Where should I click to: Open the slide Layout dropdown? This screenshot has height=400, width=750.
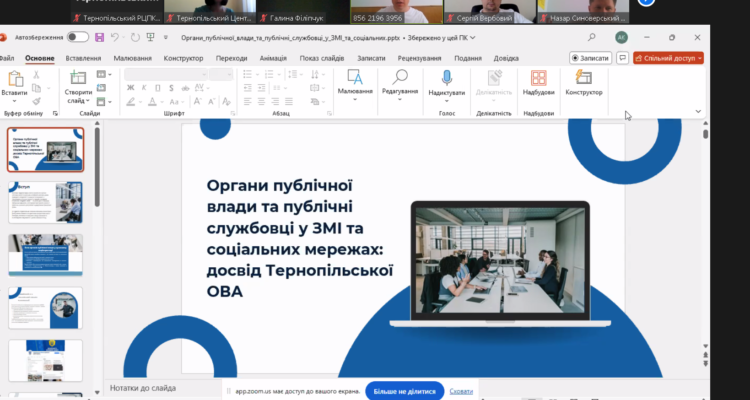tap(104, 75)
